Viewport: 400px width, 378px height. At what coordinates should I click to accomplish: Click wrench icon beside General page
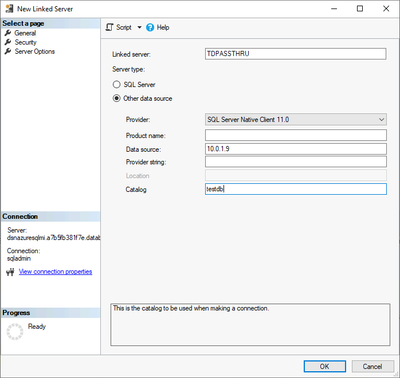pyautogui.click(x=8, y=33)
